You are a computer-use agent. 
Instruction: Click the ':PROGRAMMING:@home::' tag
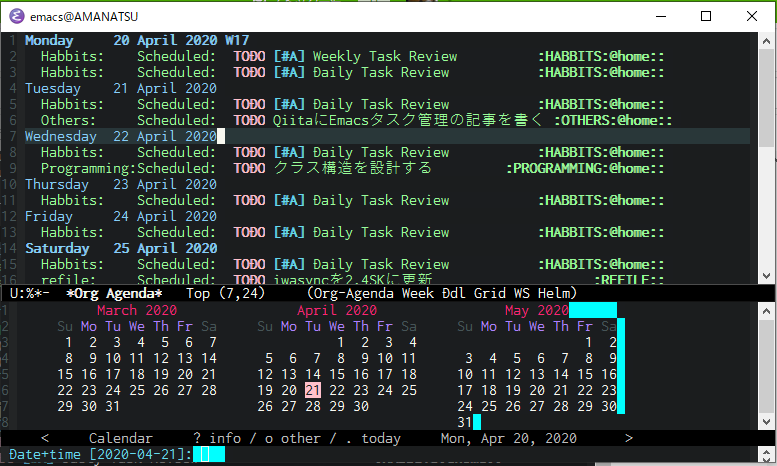pyautogui.click(x=585, y=168)
